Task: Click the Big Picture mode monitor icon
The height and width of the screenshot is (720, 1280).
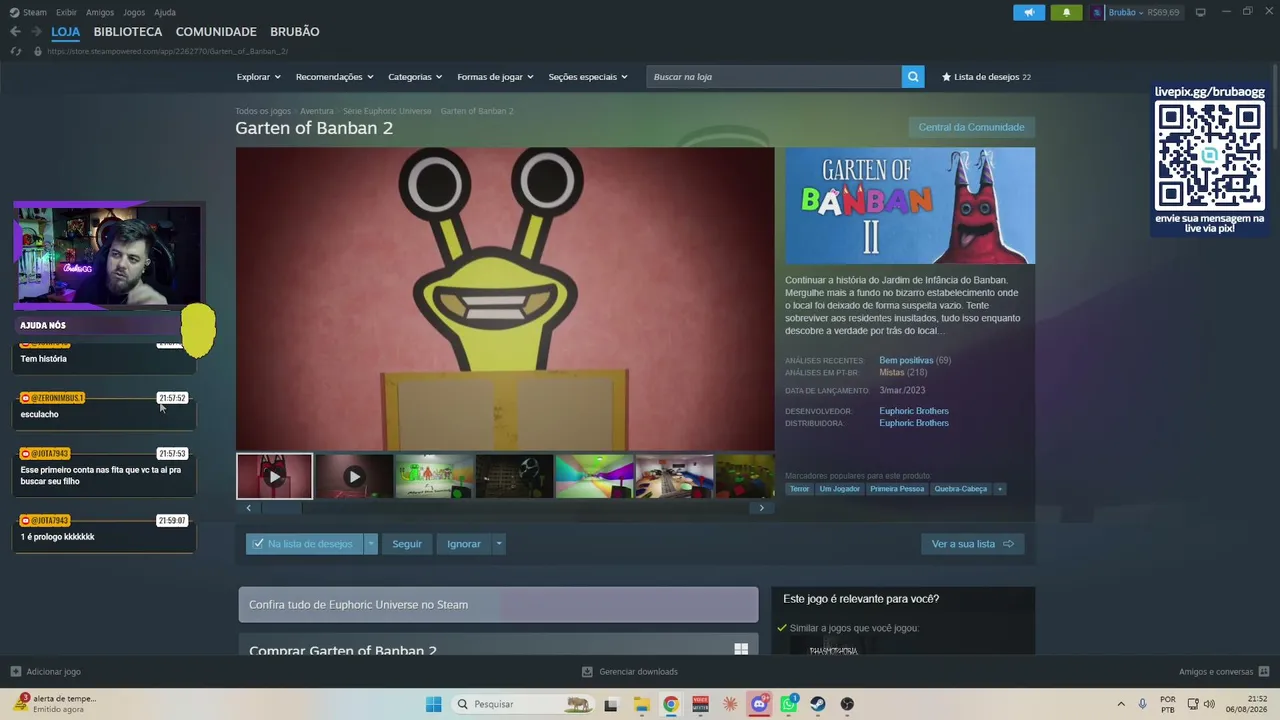Action: [1200, 12]
